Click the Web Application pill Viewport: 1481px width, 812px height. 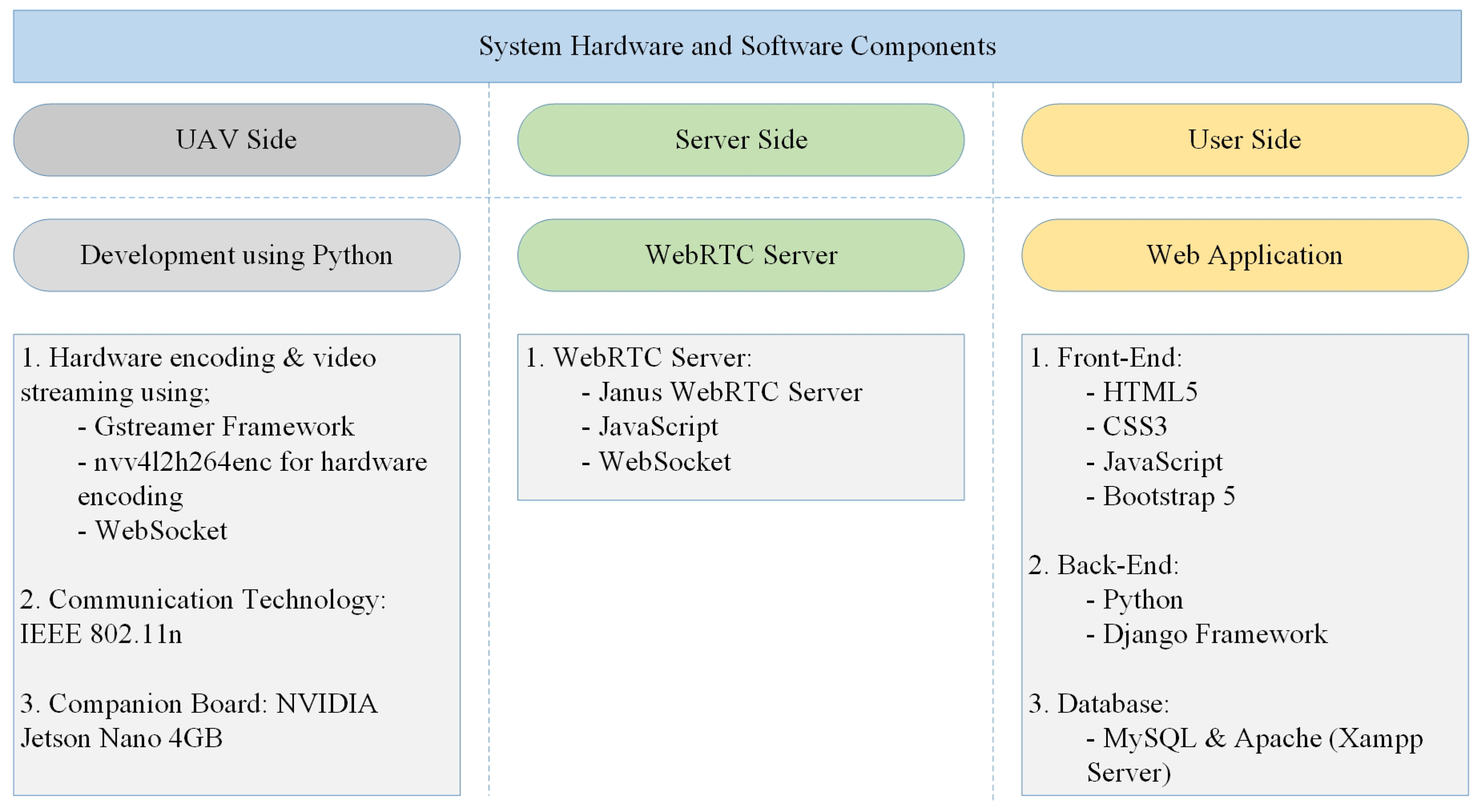coord(1244,255)
